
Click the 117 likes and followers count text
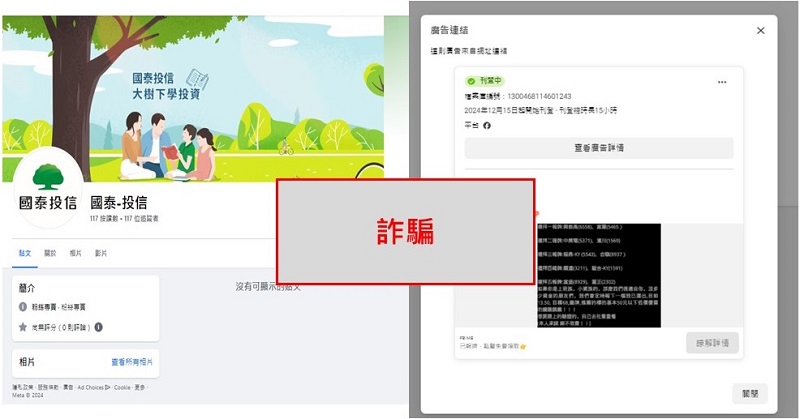point(124,218)
